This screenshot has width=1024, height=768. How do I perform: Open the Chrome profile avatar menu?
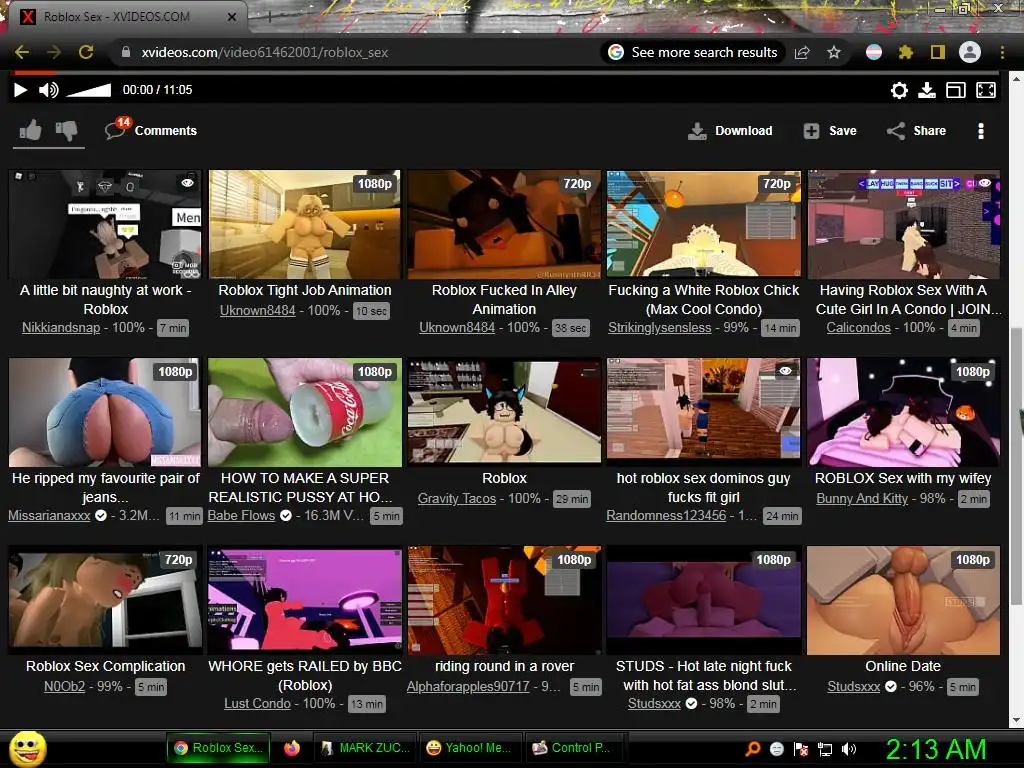(x=970, y=52)
